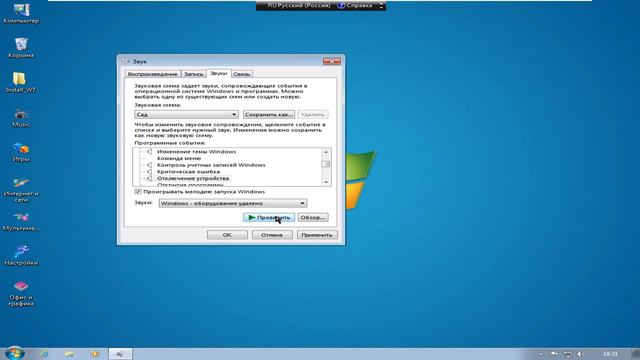Click the Сохранить как... button
Viewport: 640px width, 360px height.
[x=269, y=114]
